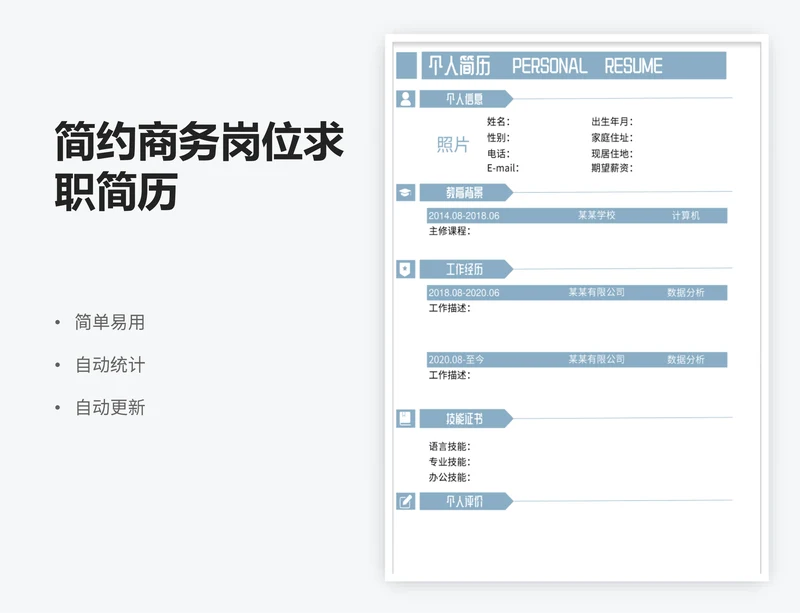This screenshot has width=800, height=613.
Task: Click the 简单易用 bullet item
Action: 110,322
